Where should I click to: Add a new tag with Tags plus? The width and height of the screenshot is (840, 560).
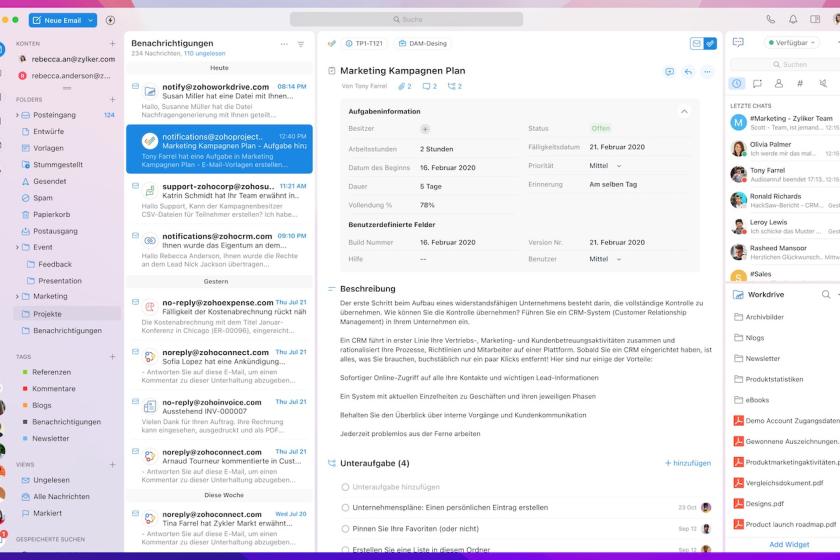[x=112, y=356]
